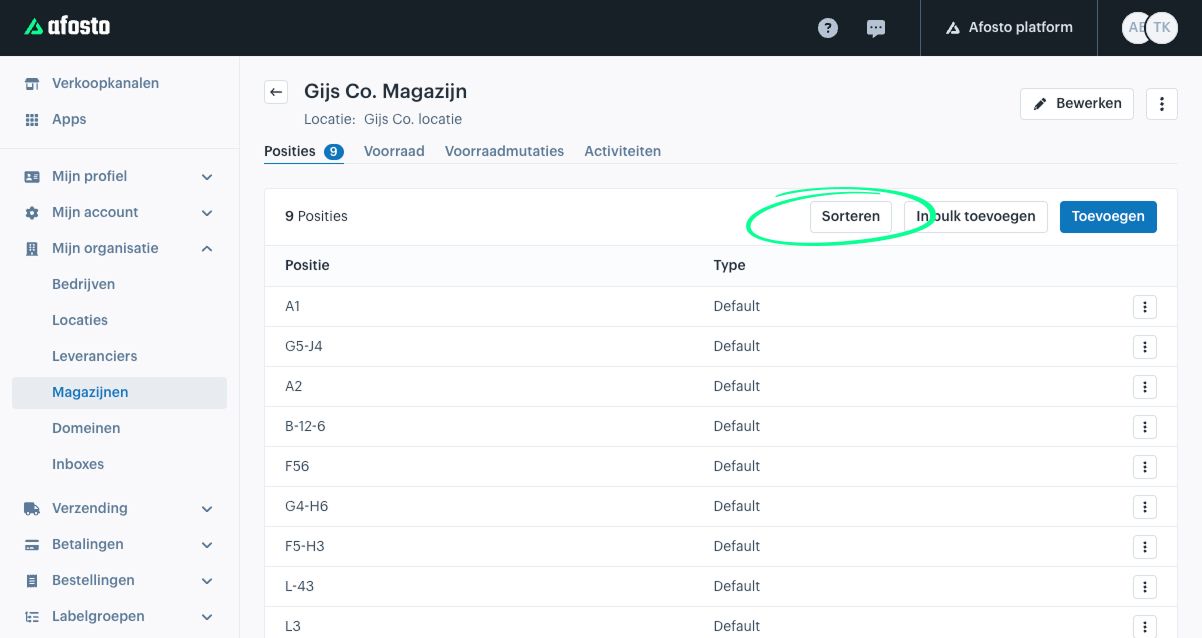Switch to the Voorraad tab
The image size is (1202, 638).
pyautogui.click(x=394, y=151)
